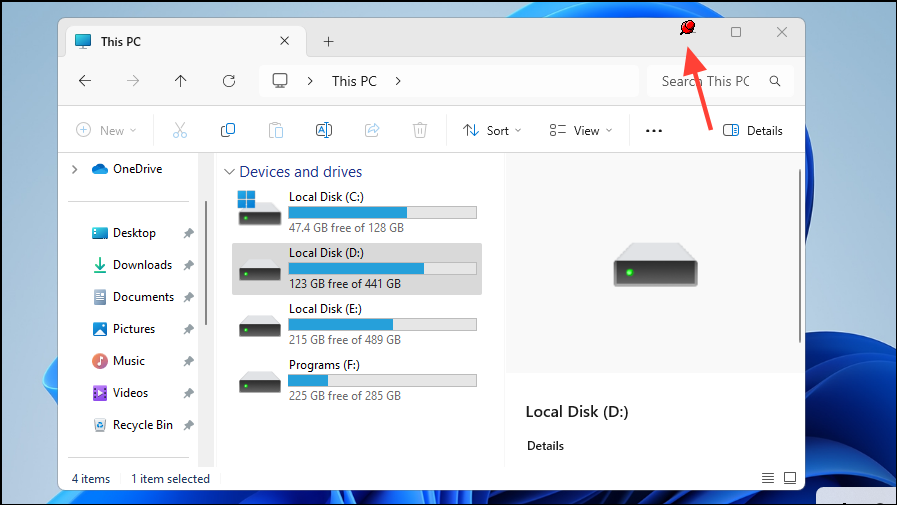The image size is (897, 505).
Task: Click chevron before This PC in breadcrumb
Action: tap(310, 81)
